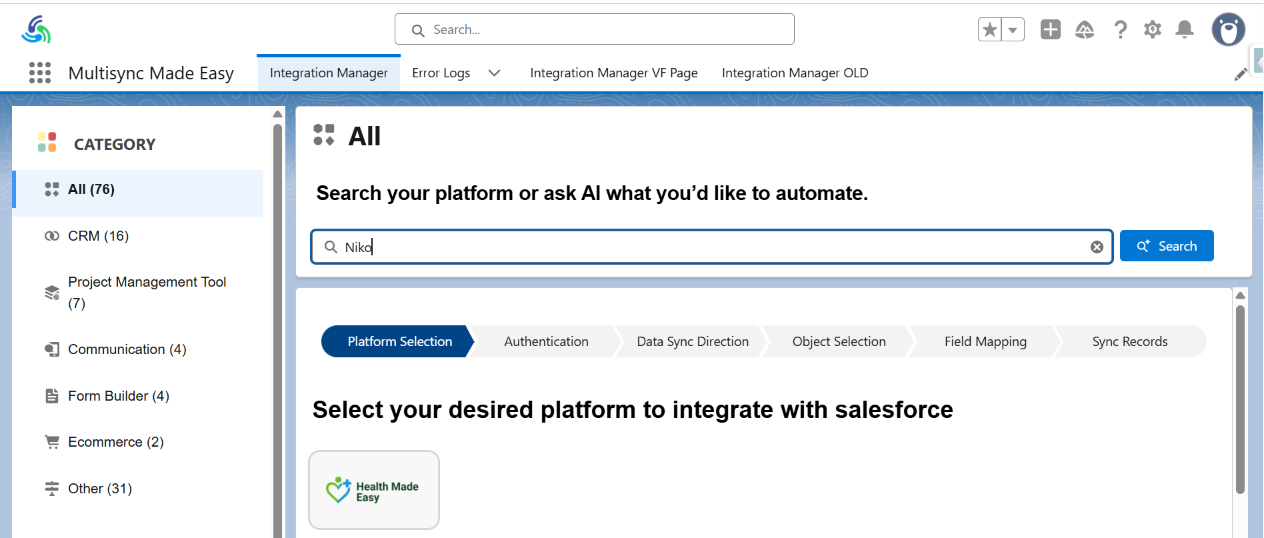Open the Setup gear icon

[1152, 30]
